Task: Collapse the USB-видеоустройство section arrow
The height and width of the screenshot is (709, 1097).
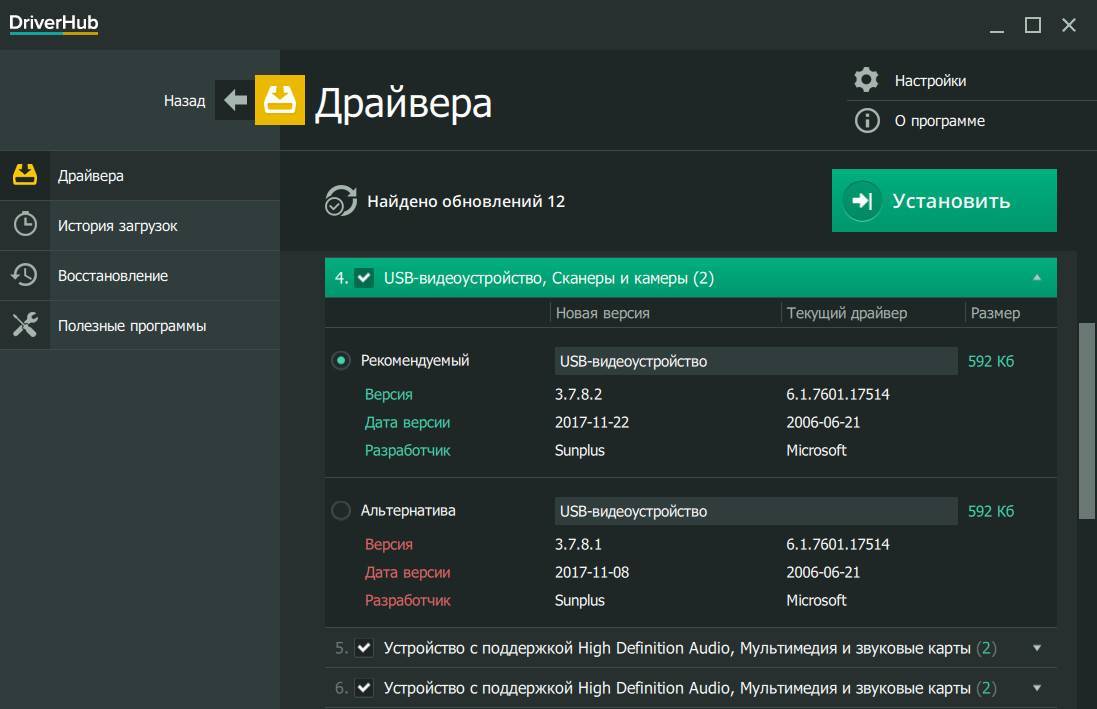Action: 1037,278
